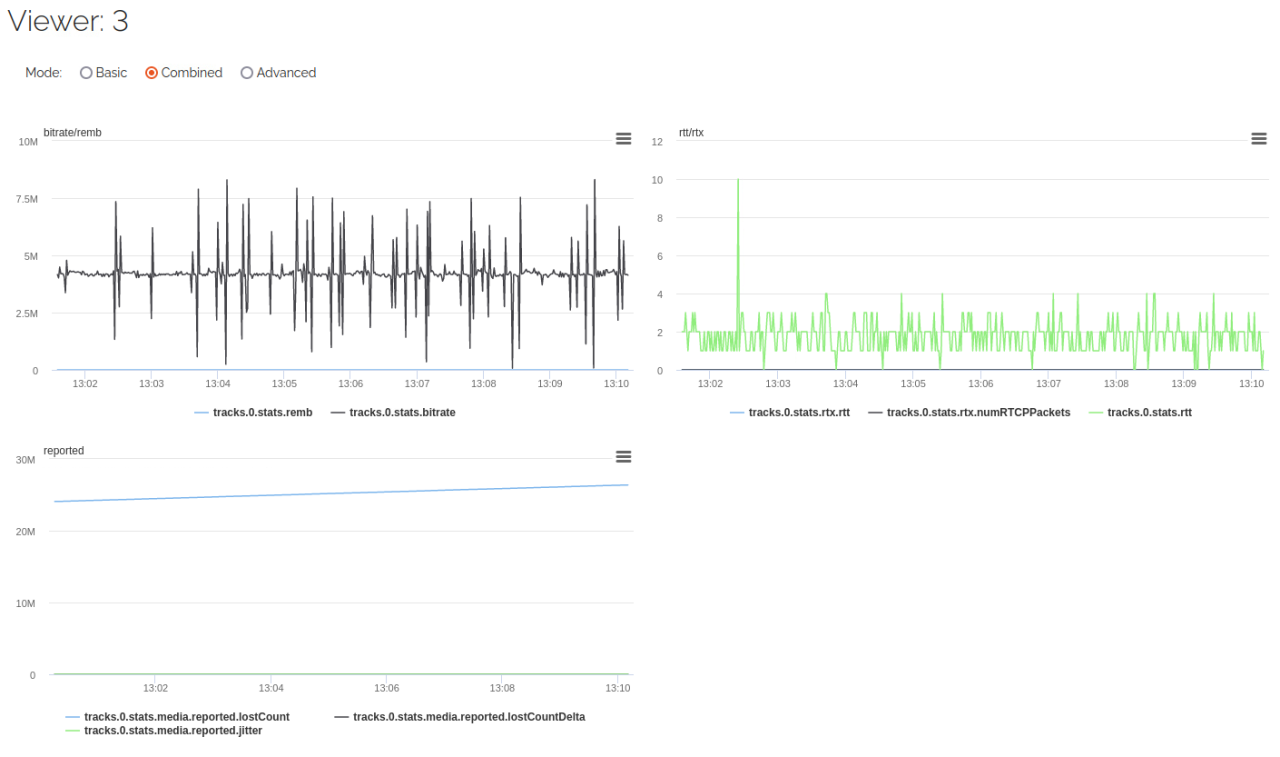Toggle tracks.0.stats.rtt legend series
The height and width of the screenshot is (757, 1280).
pyautogui.click(x=1140, y=412)
